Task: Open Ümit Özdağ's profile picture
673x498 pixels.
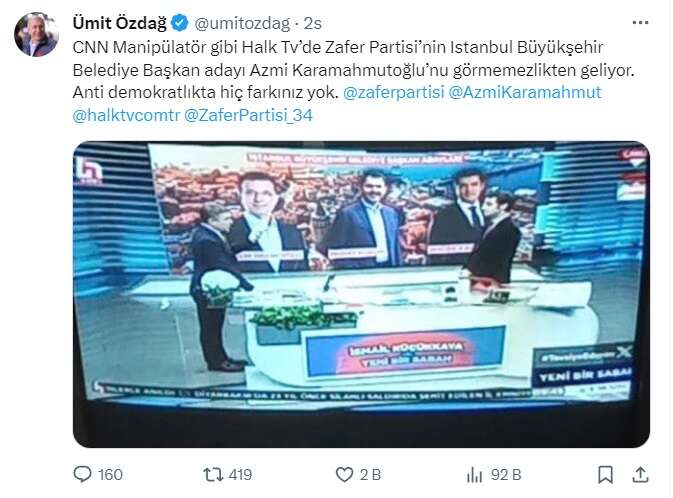Action: coord(36,34)
